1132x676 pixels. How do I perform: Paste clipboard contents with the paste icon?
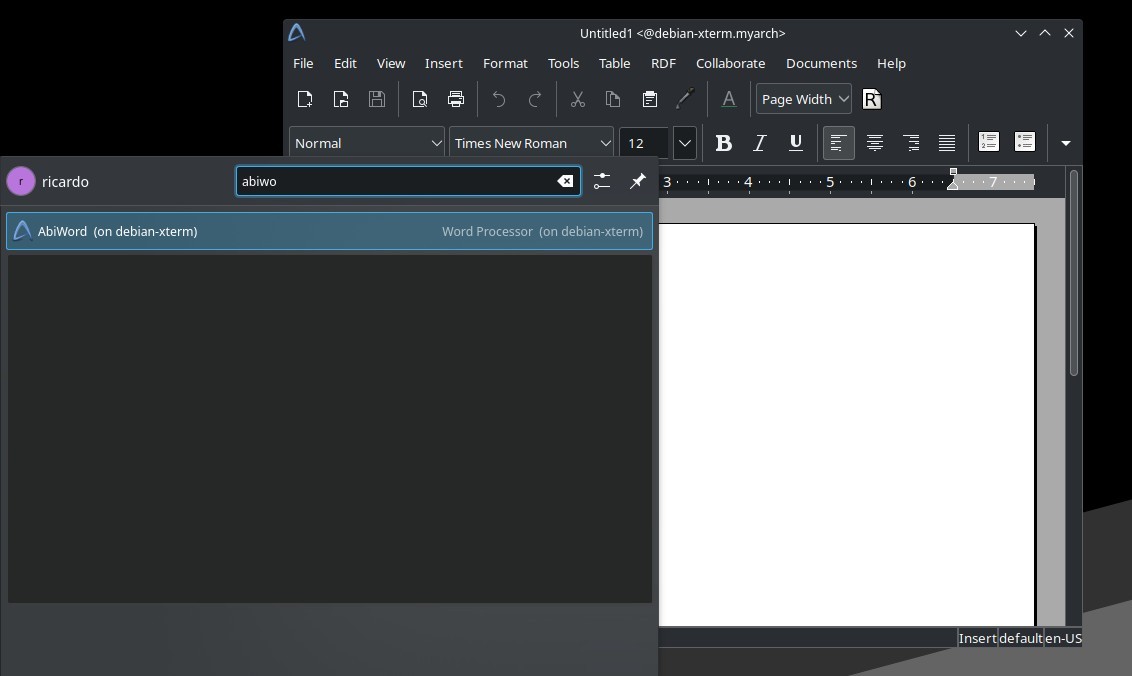click(x=650, y=99)
